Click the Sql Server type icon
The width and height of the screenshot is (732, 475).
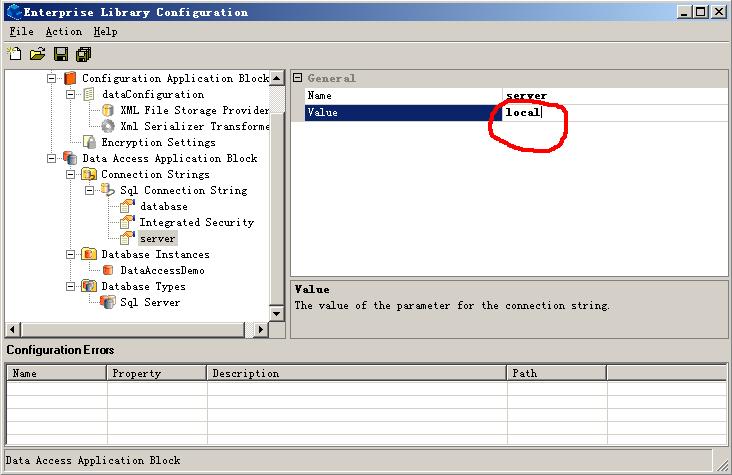click(108, 302)
